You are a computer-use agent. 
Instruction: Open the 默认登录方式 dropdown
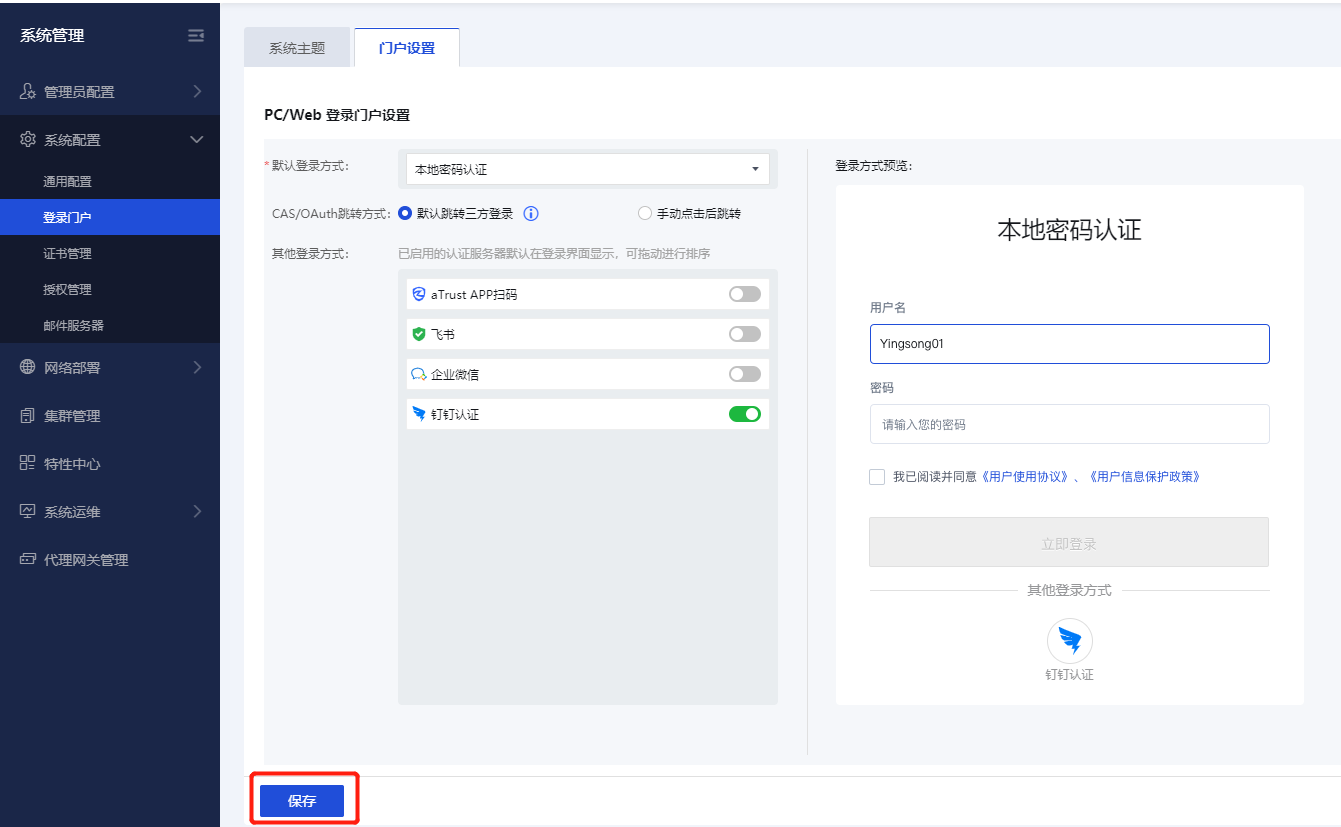click(x=587, y=169)
